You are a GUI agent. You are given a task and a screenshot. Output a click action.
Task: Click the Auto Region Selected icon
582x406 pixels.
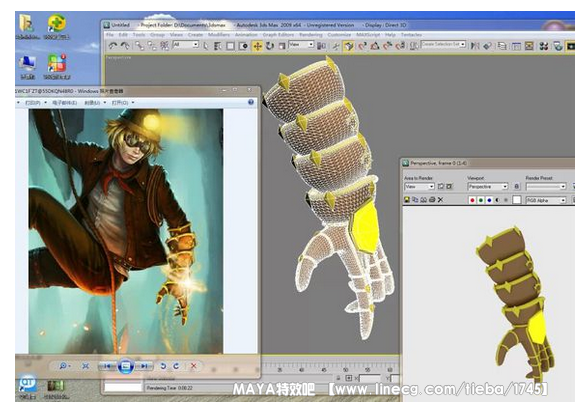pos(449,186)
